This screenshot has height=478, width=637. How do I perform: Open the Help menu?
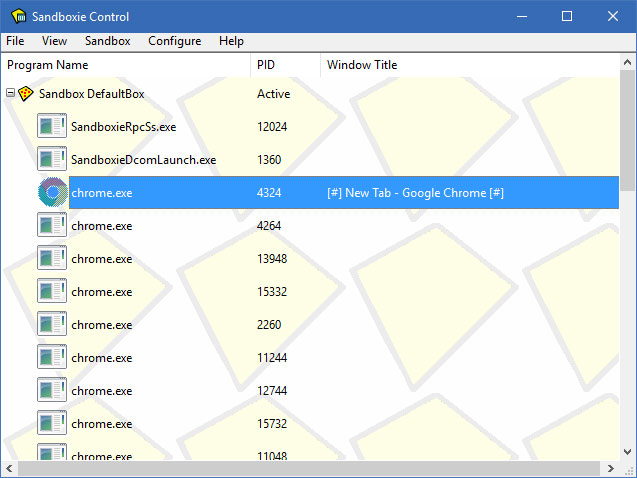point(231,41)
